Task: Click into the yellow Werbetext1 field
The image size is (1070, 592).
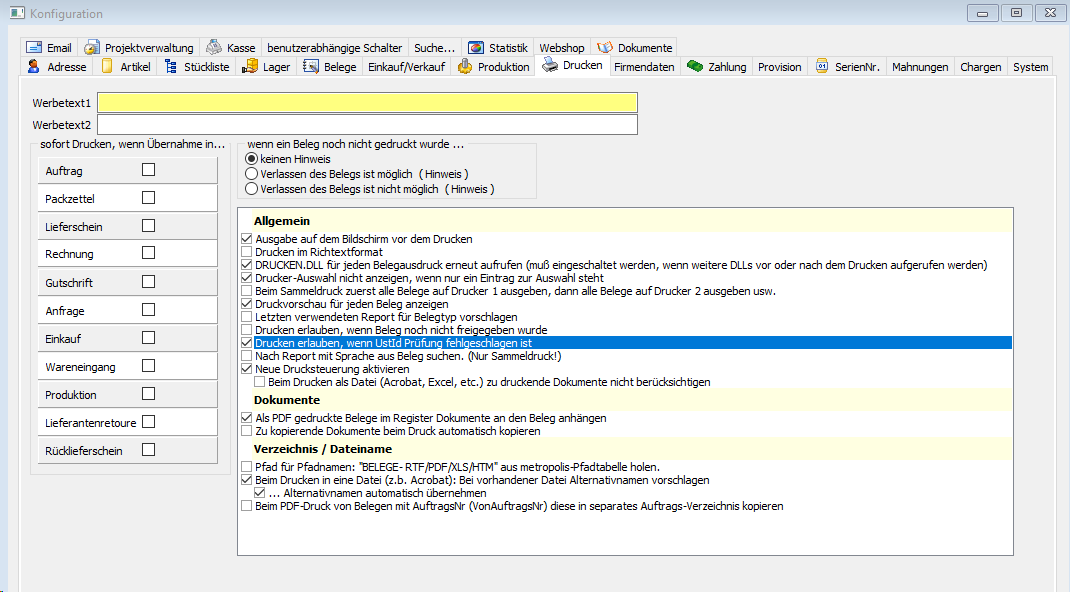Action: 366,103
